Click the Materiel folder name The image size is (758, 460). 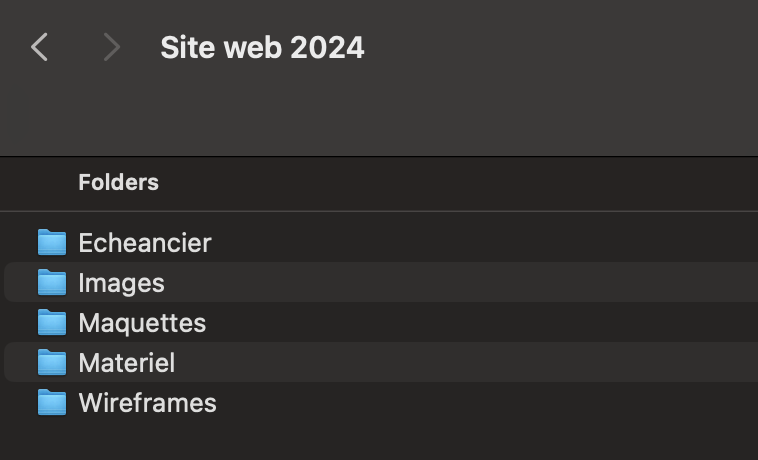point(126,363)
